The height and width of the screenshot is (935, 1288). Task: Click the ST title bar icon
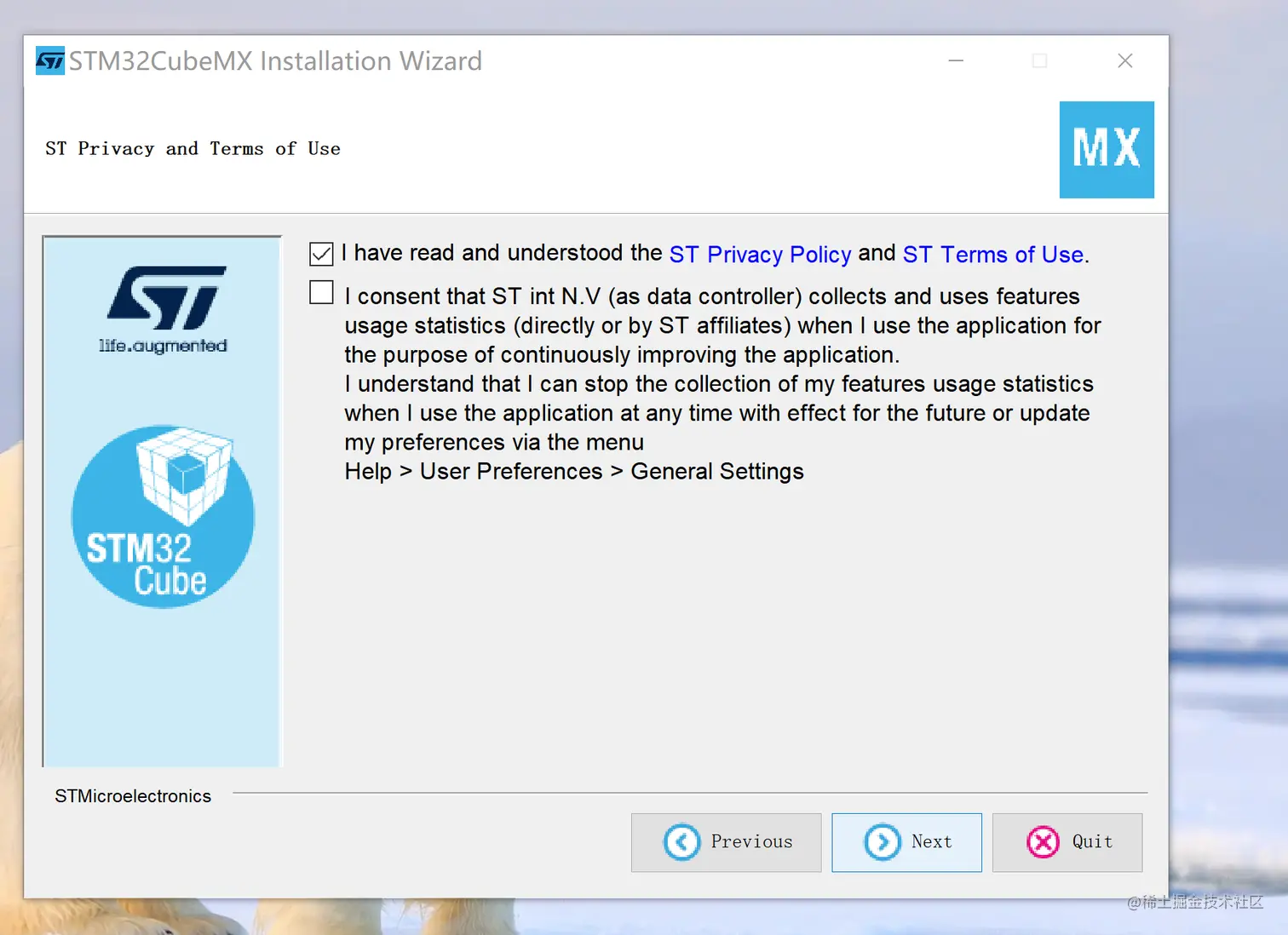pos(50,61)
